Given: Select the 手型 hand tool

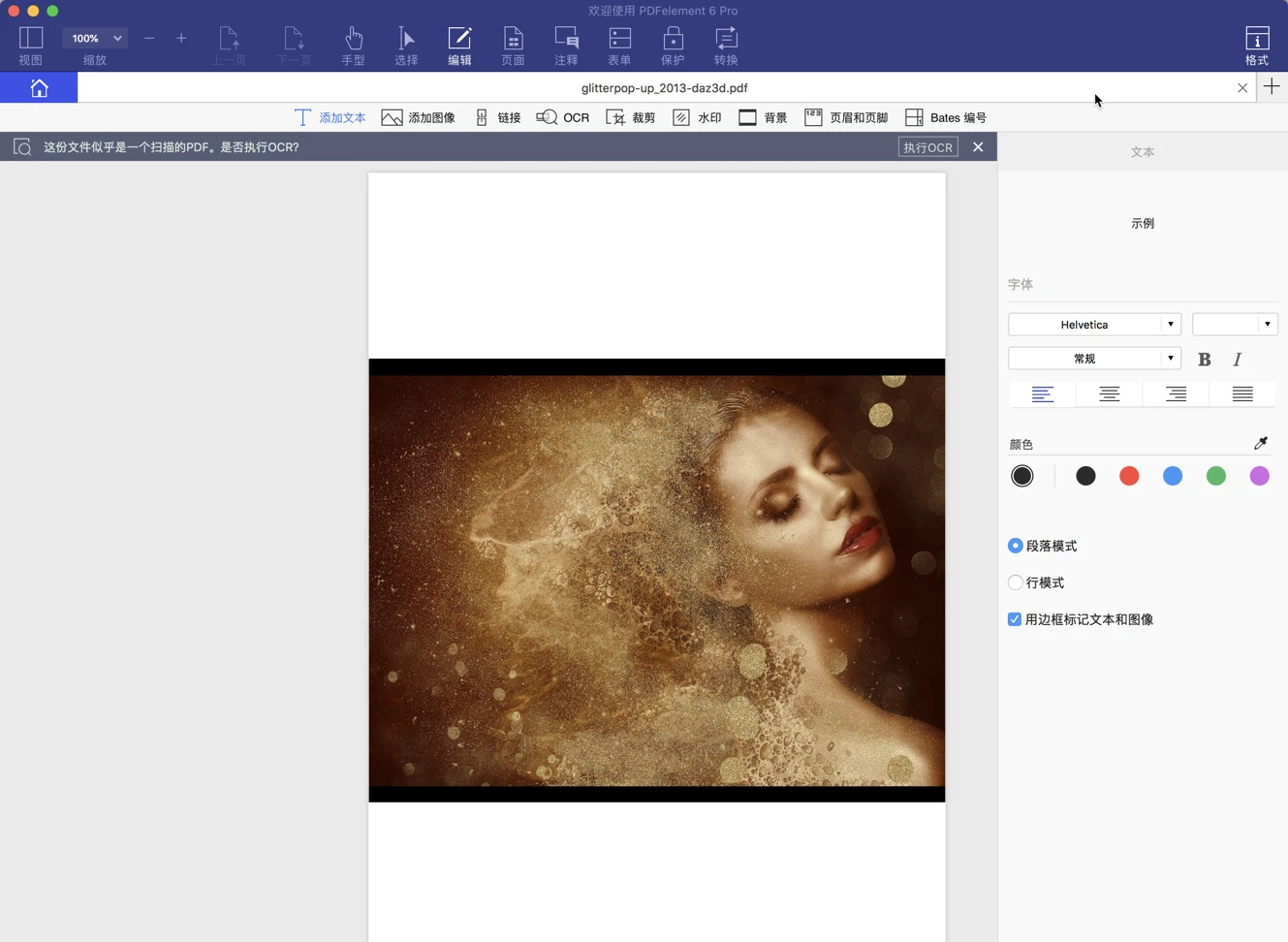Looking at the screenshot, I should [x=354, y=46].
